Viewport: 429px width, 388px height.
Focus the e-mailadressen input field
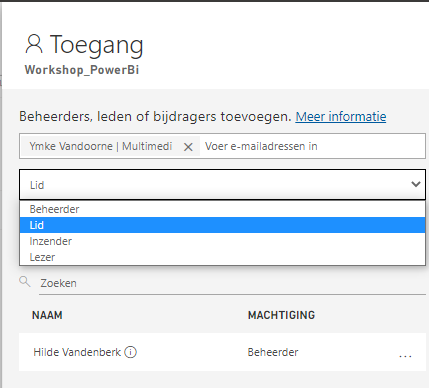(x=313, y=146)
